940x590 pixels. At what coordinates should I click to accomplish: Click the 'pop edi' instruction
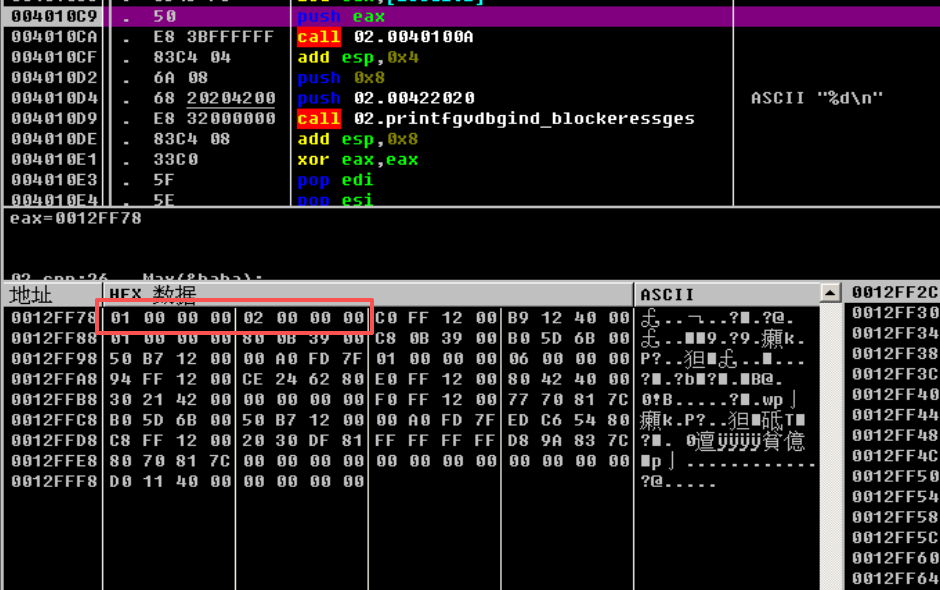pos(335,180)
